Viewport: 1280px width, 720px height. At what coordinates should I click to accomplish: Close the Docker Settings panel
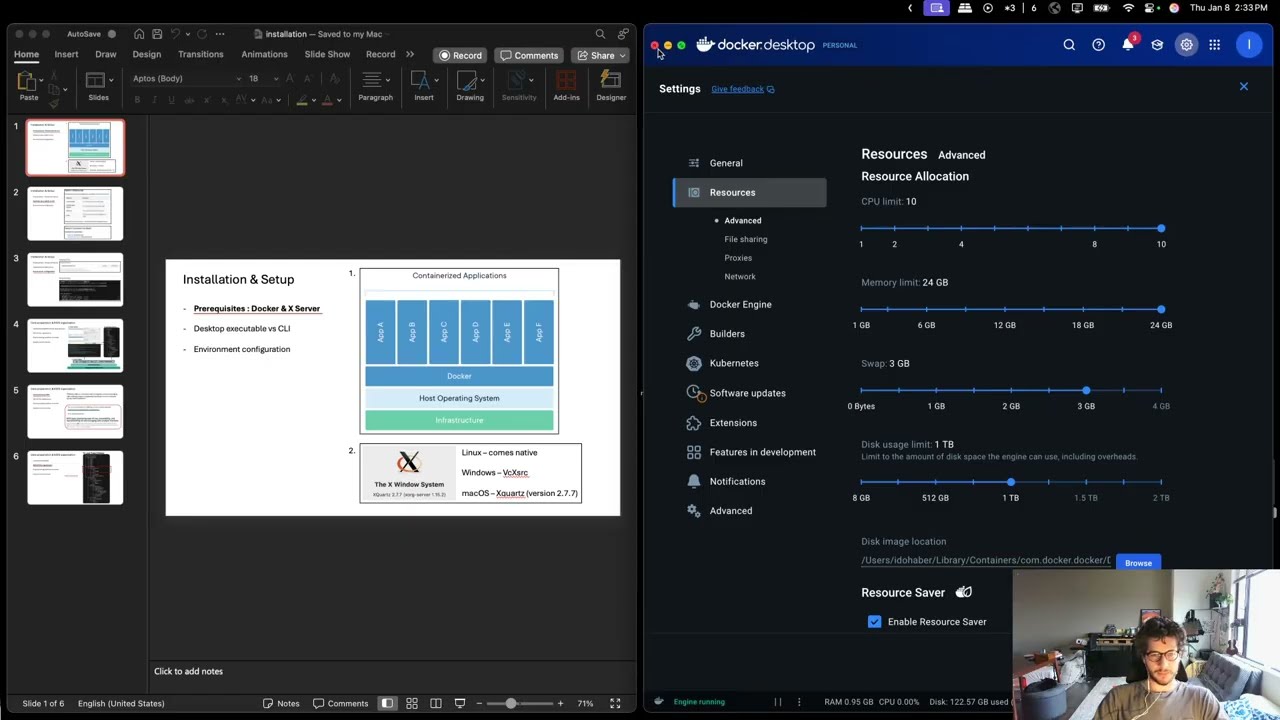click(x=1244, y=87)
